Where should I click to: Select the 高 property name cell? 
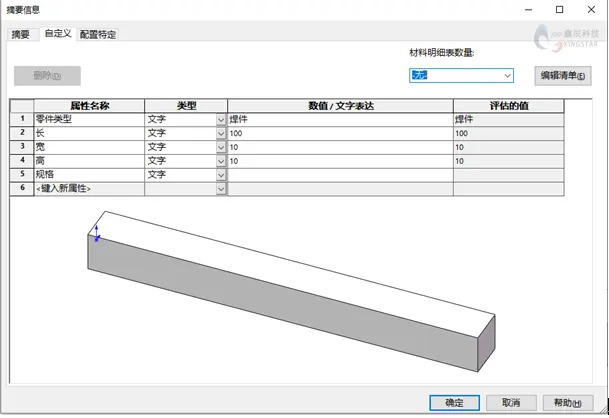[x=89, y=161]
